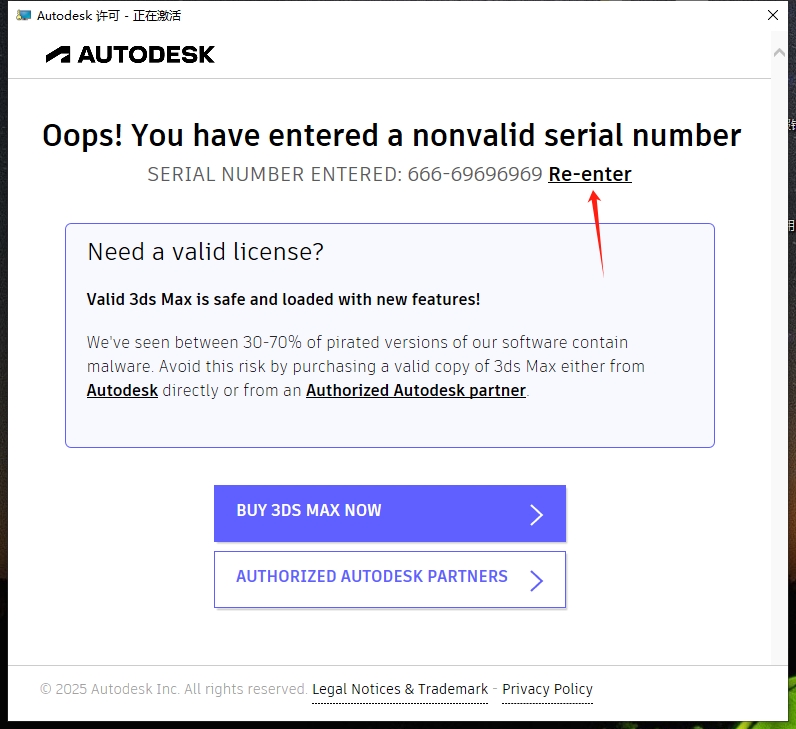Click the window title bar text

108,15
